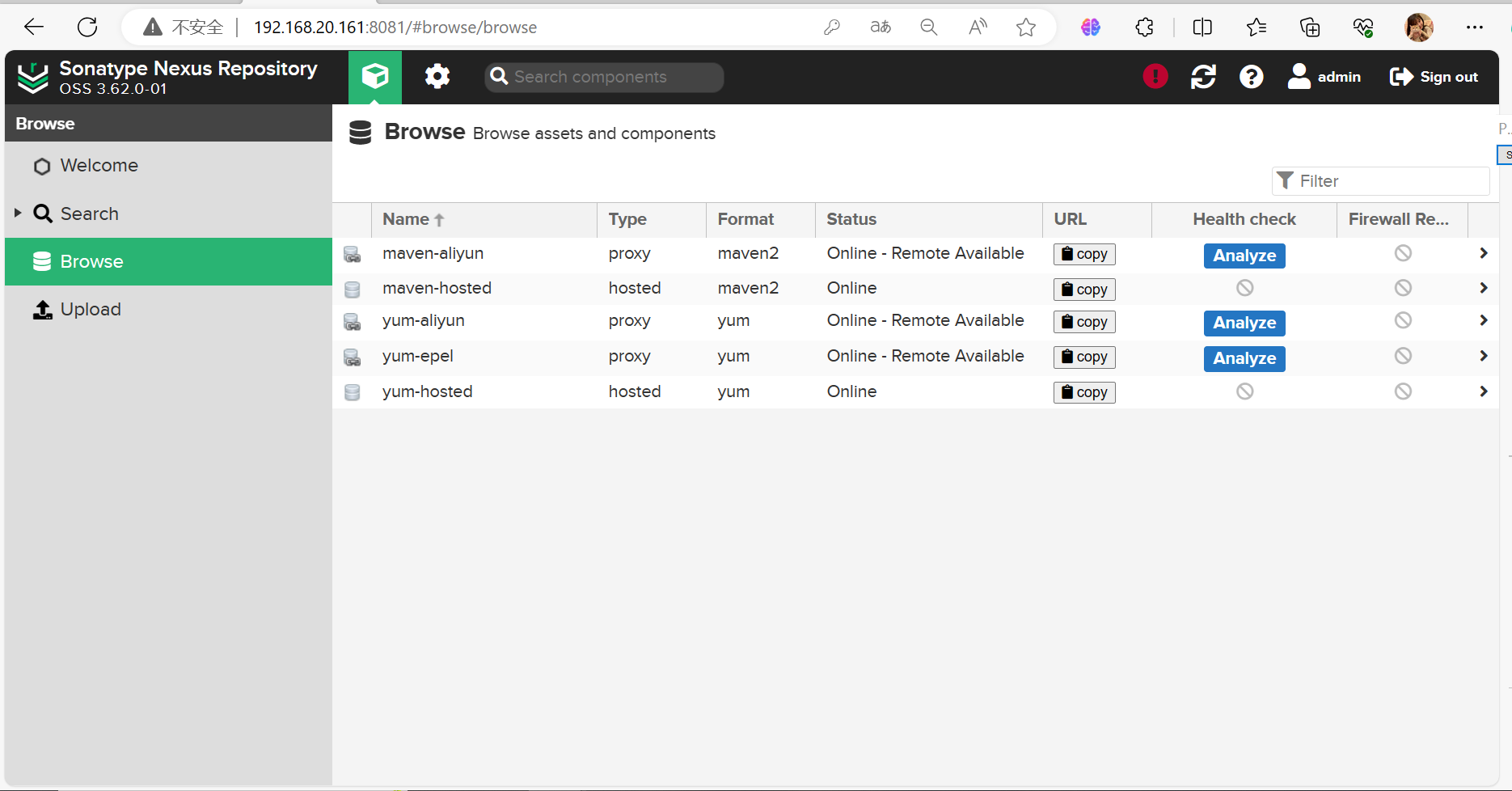Open the admin user account
Viewport: 1512px width, 791px height.
(x=1324, y=77)
